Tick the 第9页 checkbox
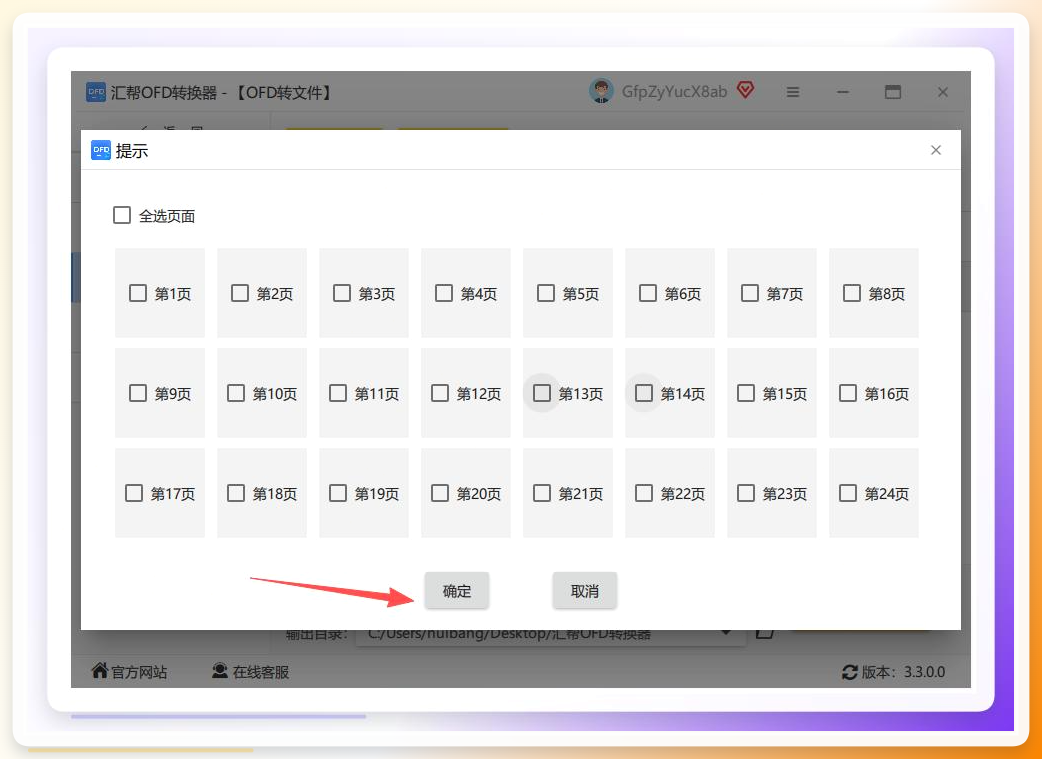 [138, 393]
